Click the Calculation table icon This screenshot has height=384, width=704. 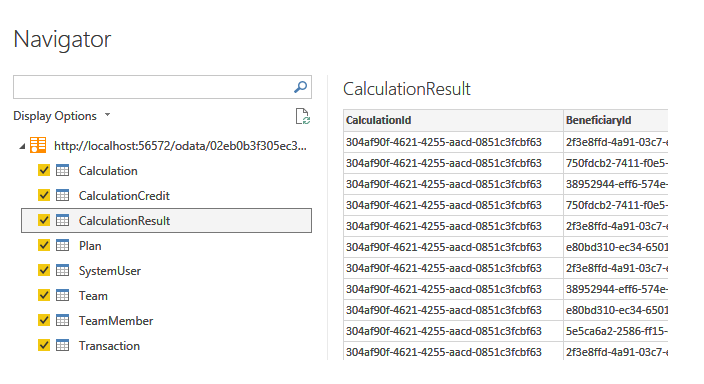click(x=62, y=170)
